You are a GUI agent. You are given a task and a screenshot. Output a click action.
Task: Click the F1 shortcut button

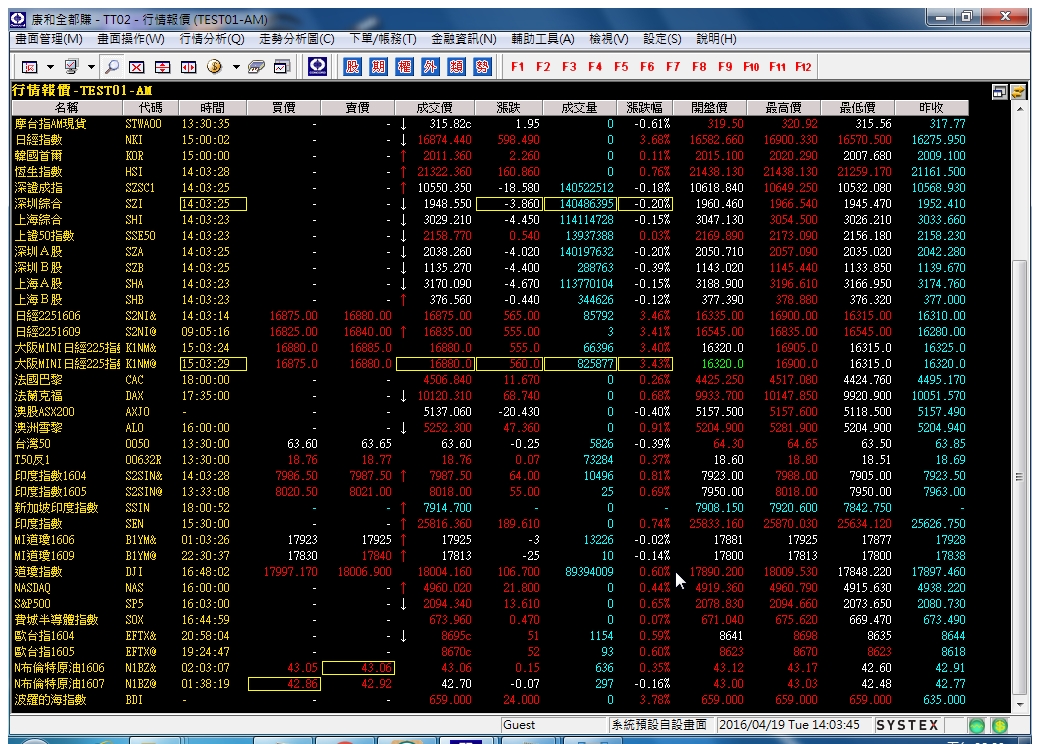[517, 67]
